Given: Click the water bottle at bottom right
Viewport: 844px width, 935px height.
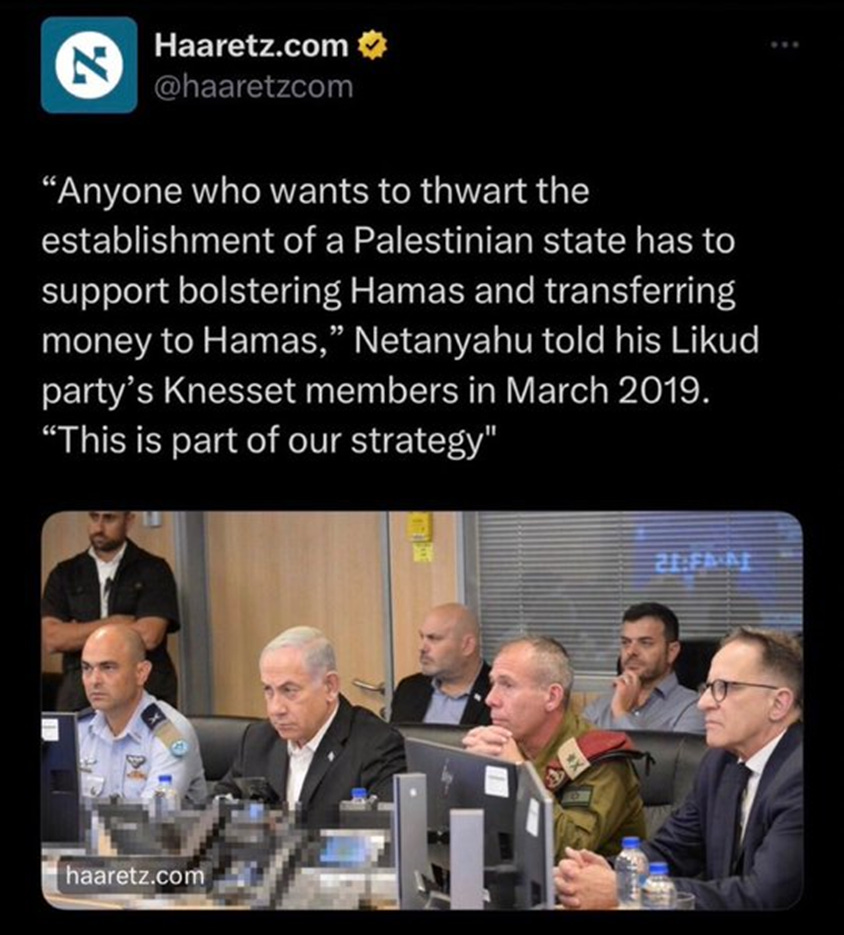Looking at the screenshot, I should coord(630,871).
